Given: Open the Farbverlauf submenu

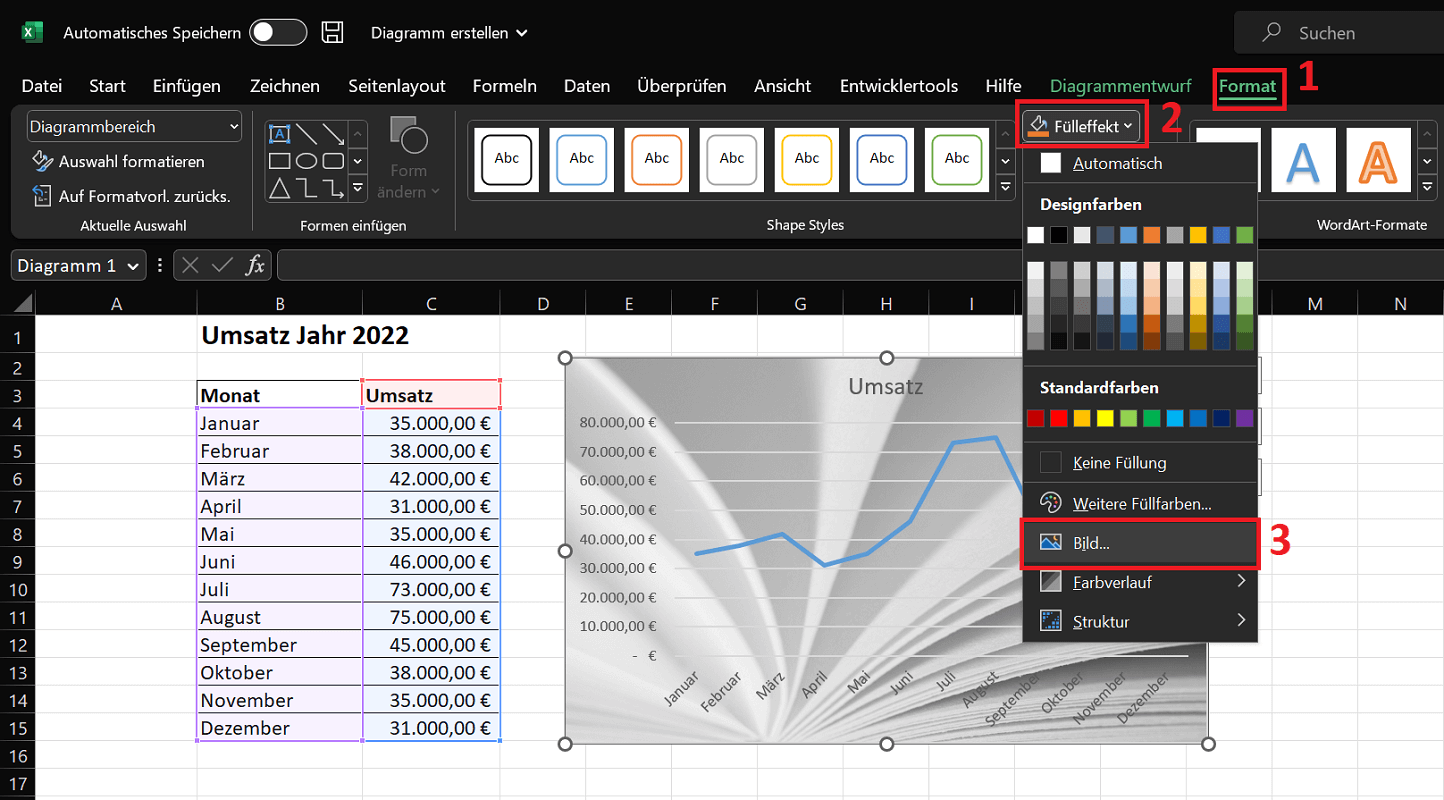Looking at the screenshot, I should coord(1139,581).
